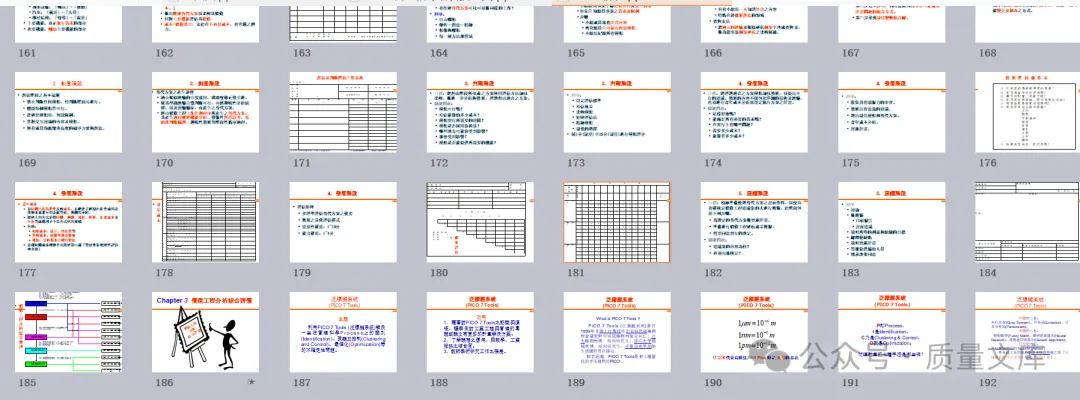Viewport: 1080px width, 400px height.
Task: Click slide number label 164
Action: click(439, 53)
